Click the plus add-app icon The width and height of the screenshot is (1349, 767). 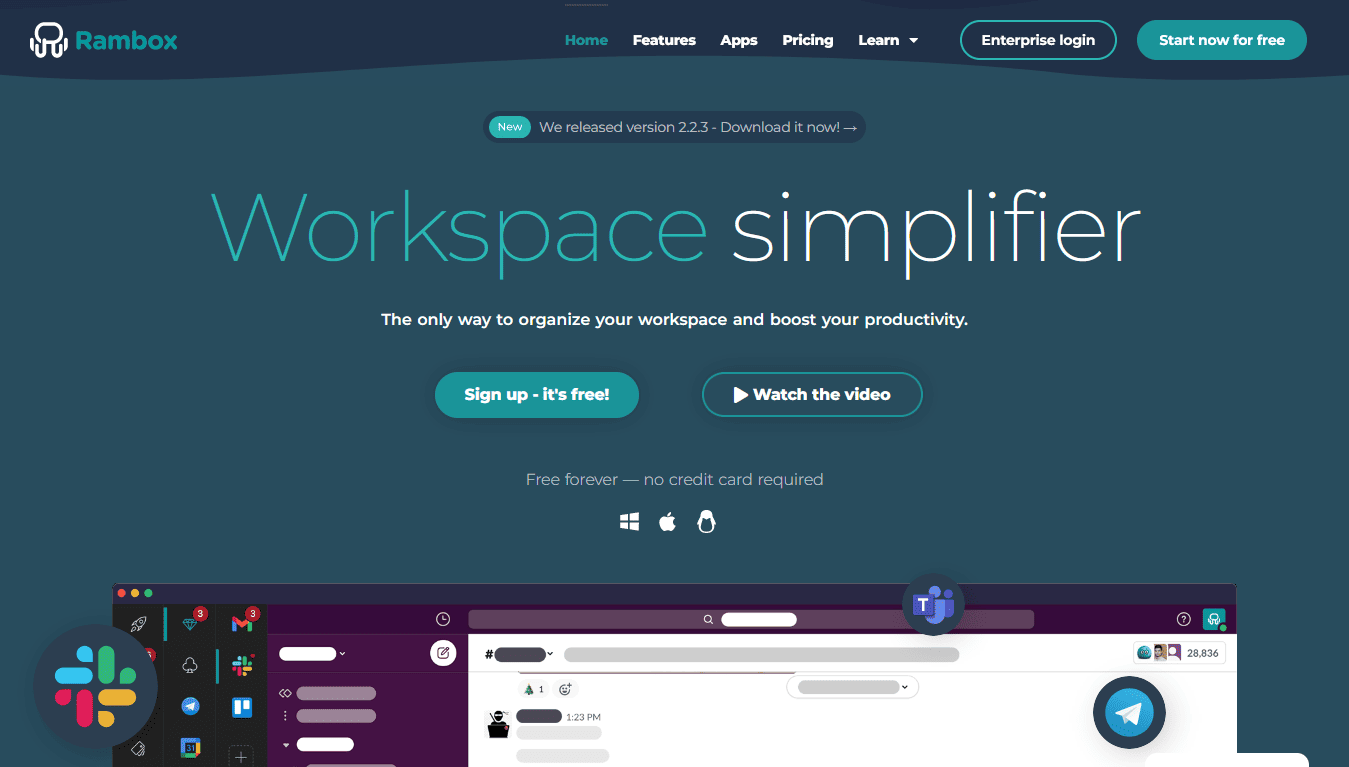[241, 756]
